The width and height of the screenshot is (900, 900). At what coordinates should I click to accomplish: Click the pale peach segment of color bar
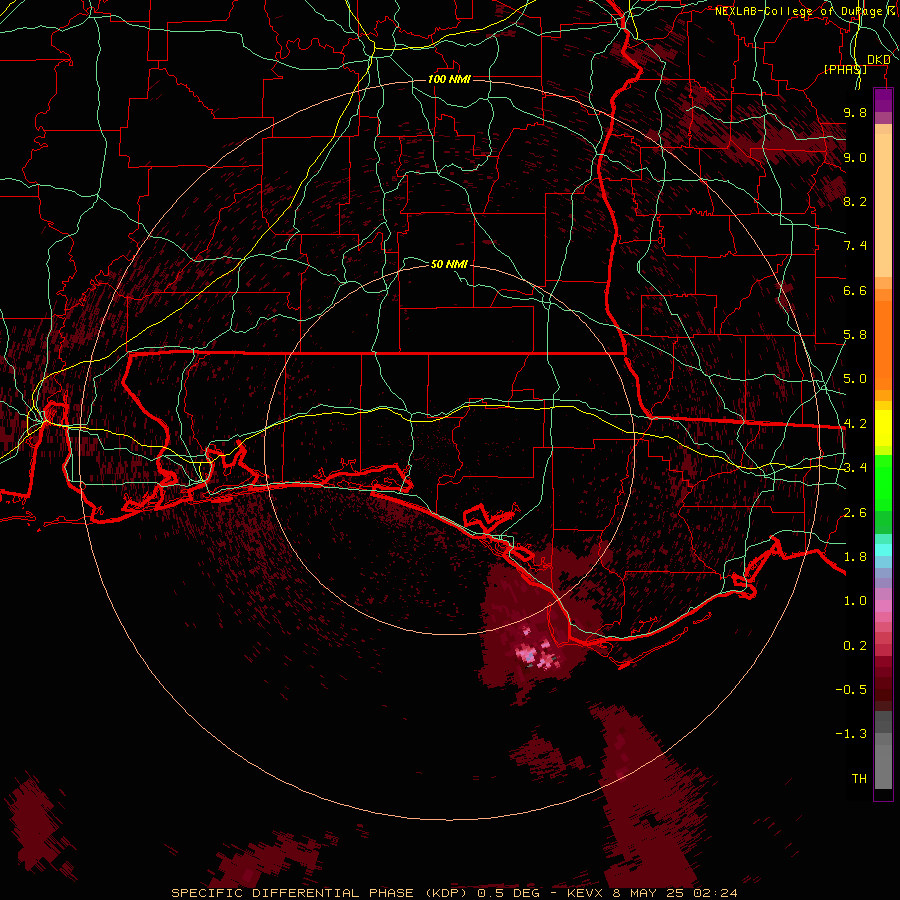click(883, 205)
